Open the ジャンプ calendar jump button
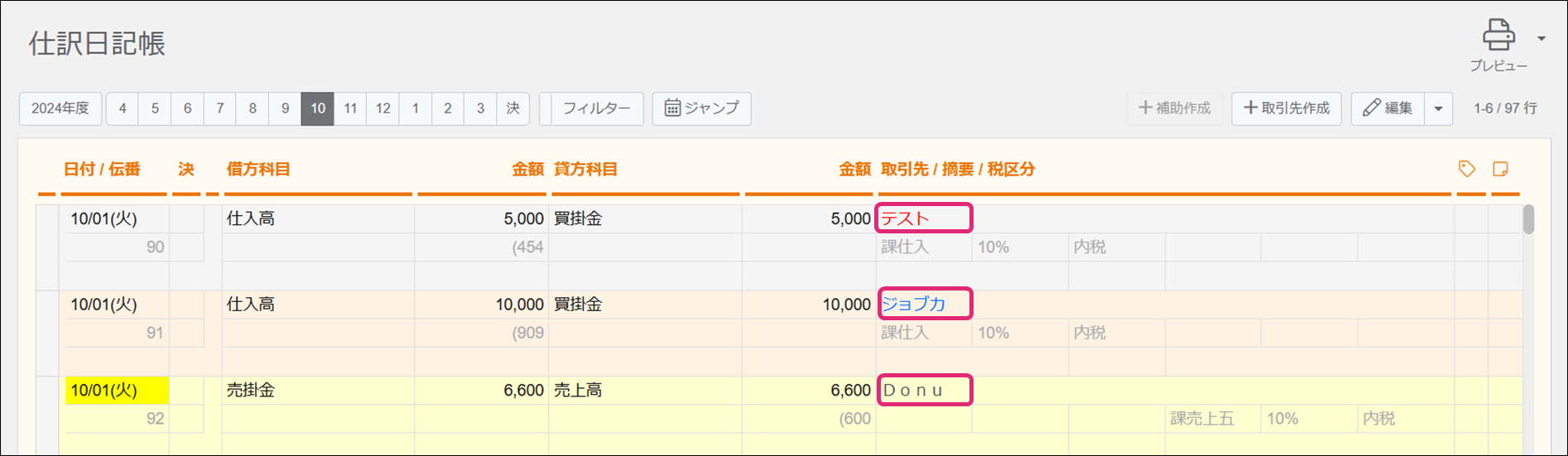Image resolution: width=1568 pixels, height=456 pixels. point(701,108)
